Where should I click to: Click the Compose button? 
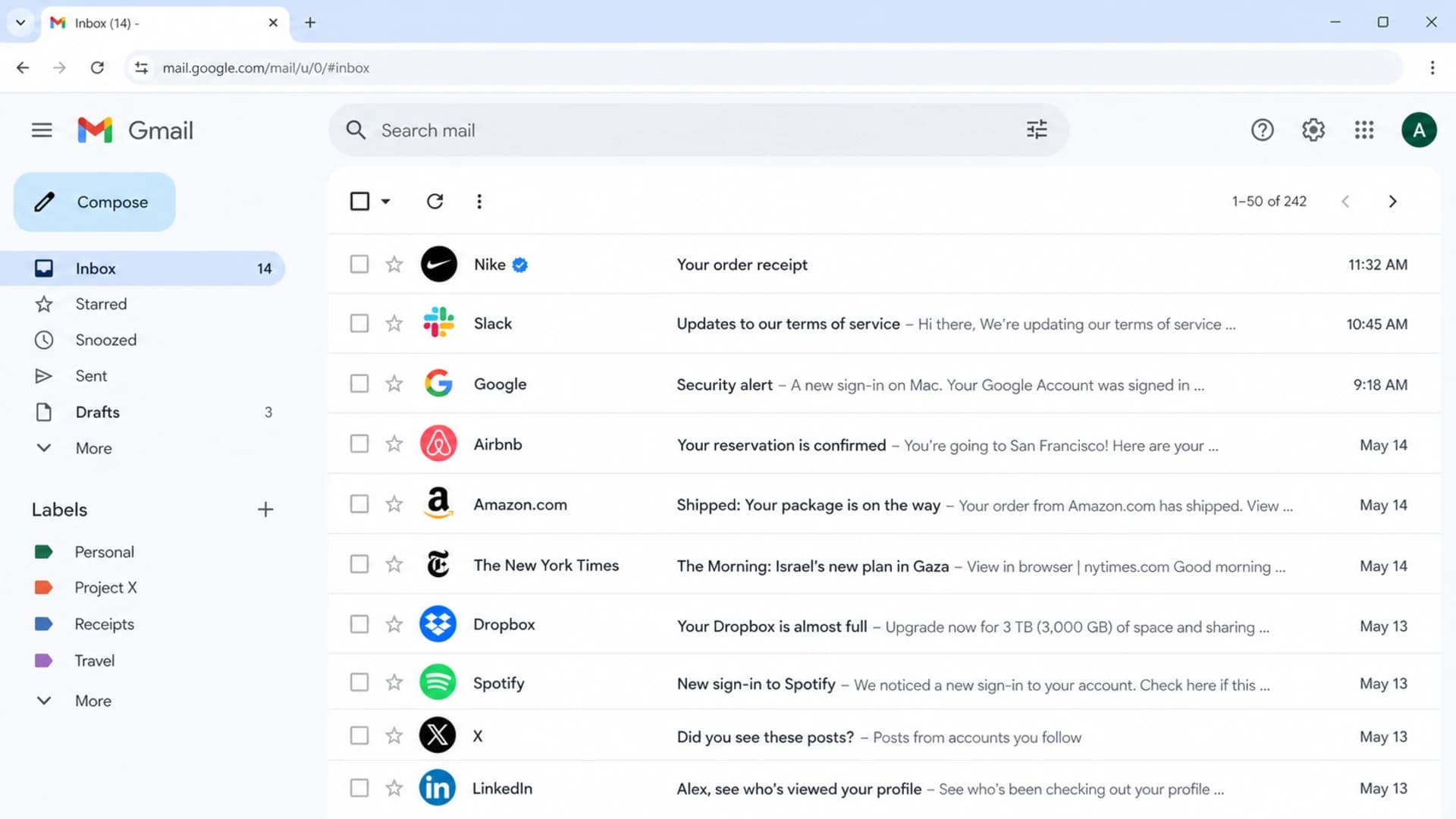pos(95,202)
